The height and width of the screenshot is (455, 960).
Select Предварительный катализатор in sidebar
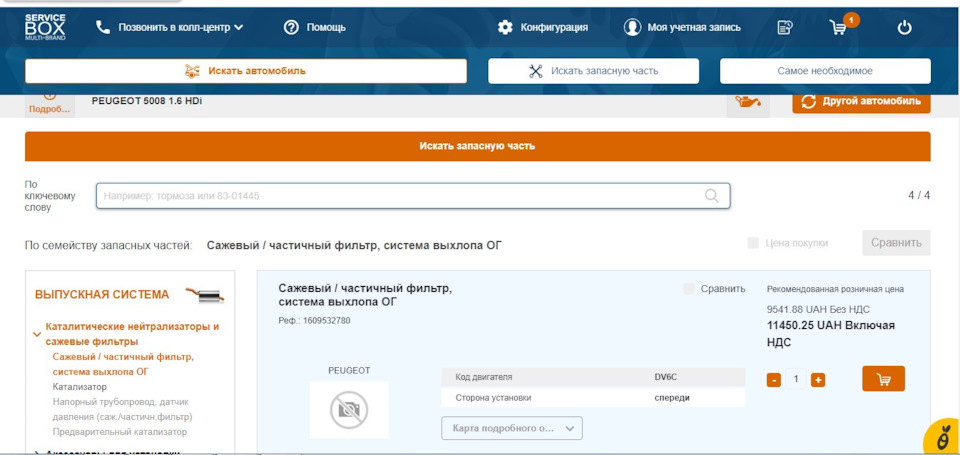pyautogui.click(x=119, y=432)
